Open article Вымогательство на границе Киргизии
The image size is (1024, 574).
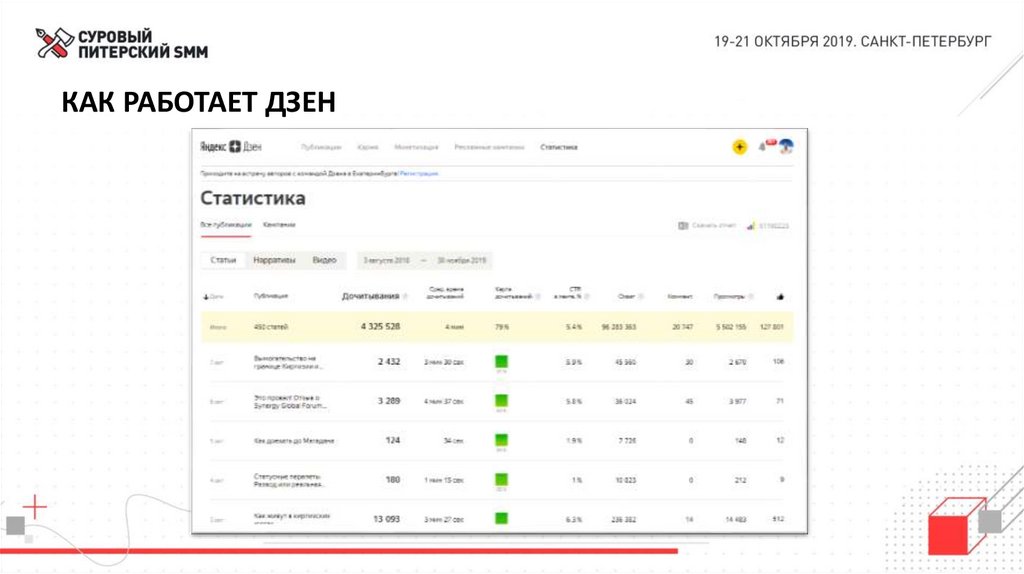[x=287, y=362]
